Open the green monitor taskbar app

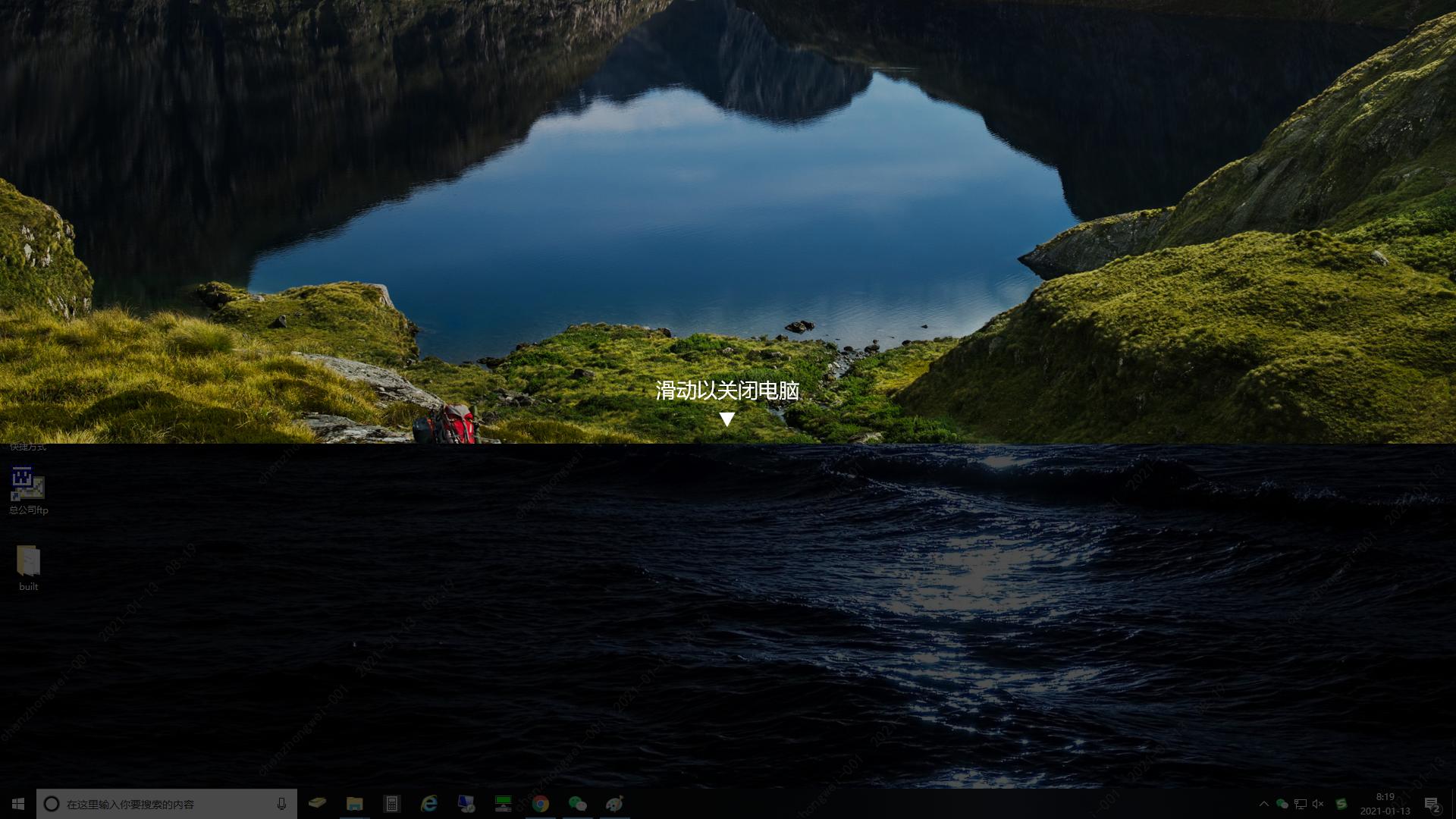pyautogui.click(x=503, y=804)
